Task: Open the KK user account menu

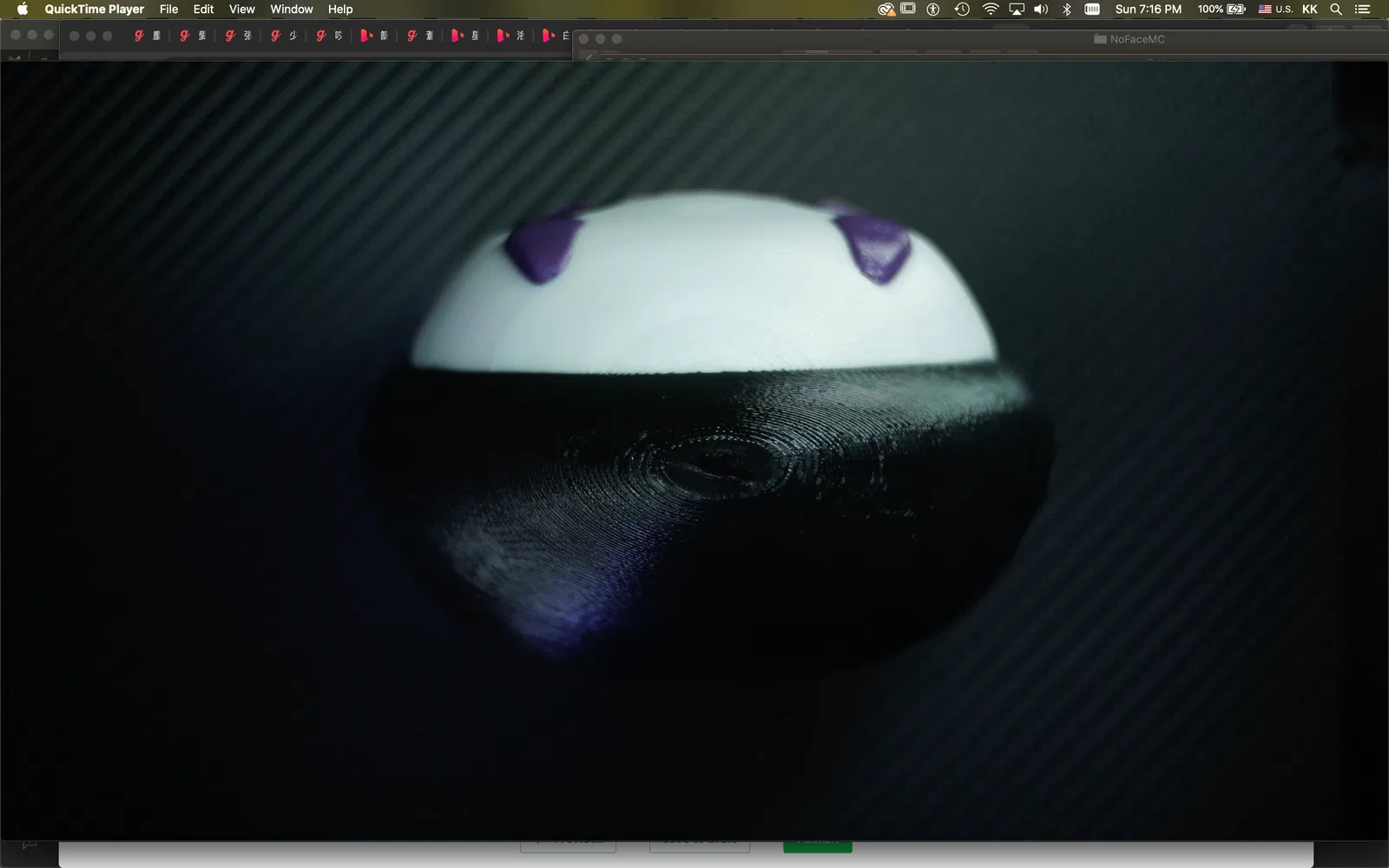Action: tap(1310, 10)
